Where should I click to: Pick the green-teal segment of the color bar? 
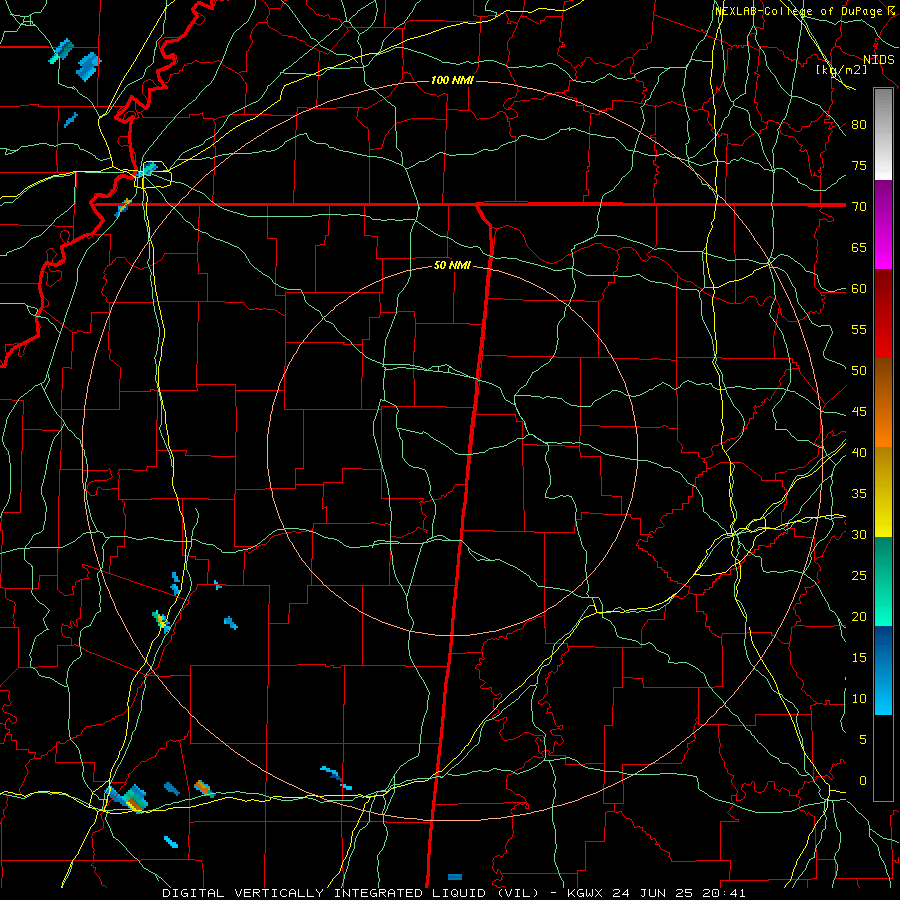tap(883, 581)
